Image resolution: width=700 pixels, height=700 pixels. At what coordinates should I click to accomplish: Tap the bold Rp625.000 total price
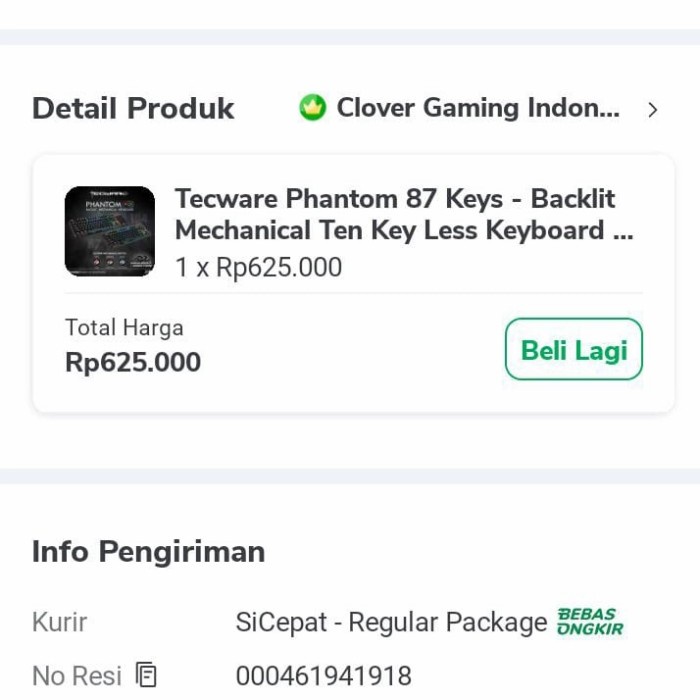[x=133, y=362]
